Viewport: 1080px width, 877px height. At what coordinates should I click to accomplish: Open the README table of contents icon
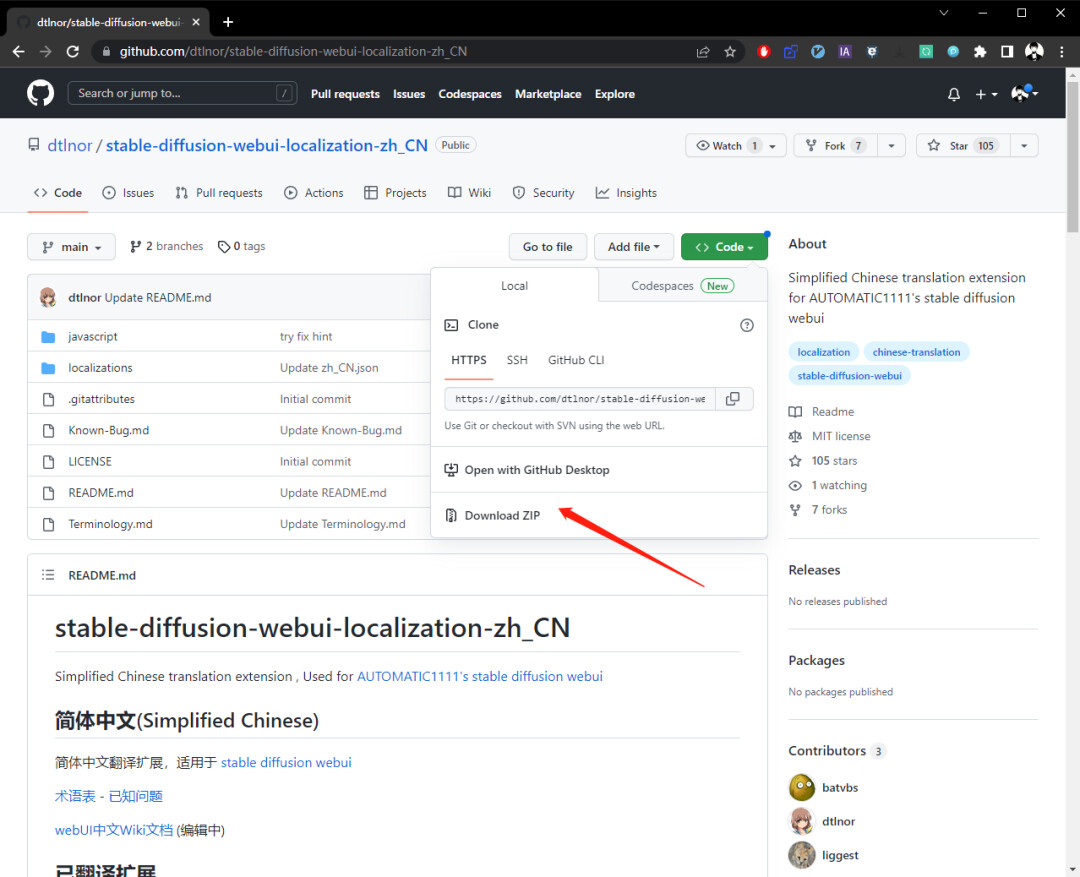pos(48,575)
